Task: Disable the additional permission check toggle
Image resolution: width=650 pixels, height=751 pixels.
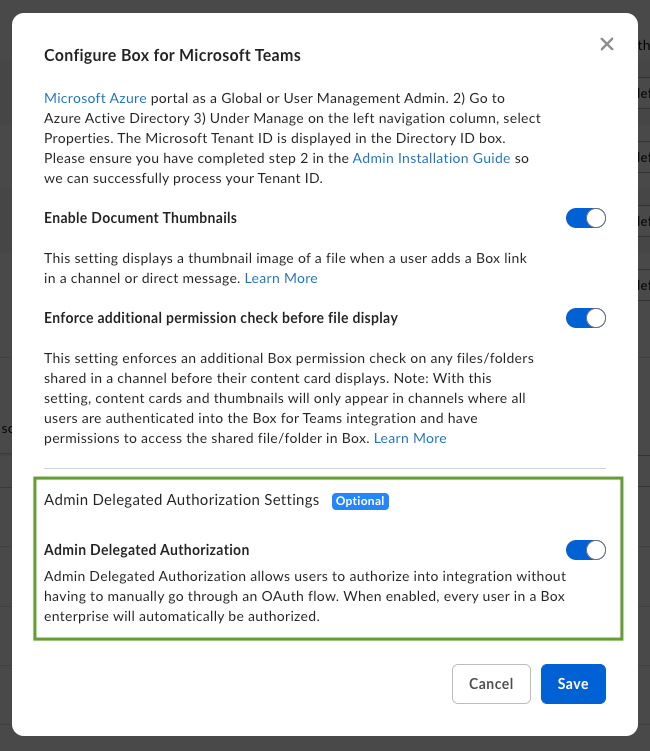Action: [x=586, y=318]
